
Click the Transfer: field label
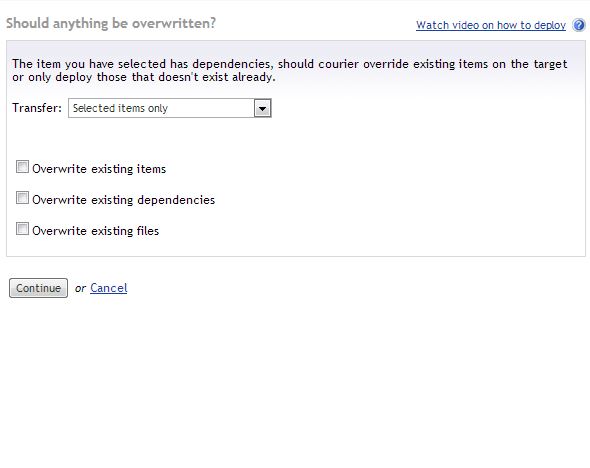click(37, 108)
